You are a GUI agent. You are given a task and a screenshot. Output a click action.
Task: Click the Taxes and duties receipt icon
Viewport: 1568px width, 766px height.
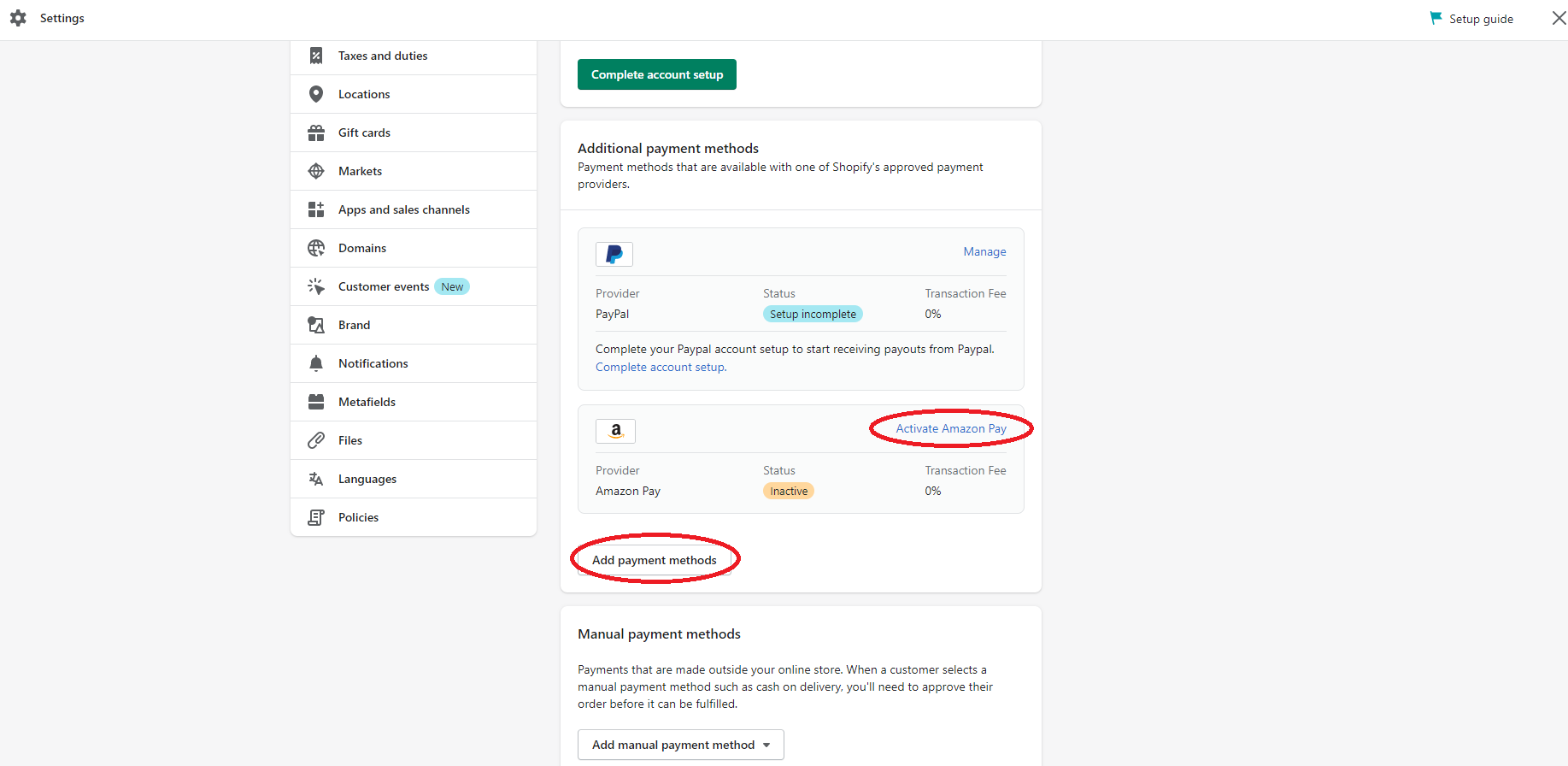tap(316, 56)
